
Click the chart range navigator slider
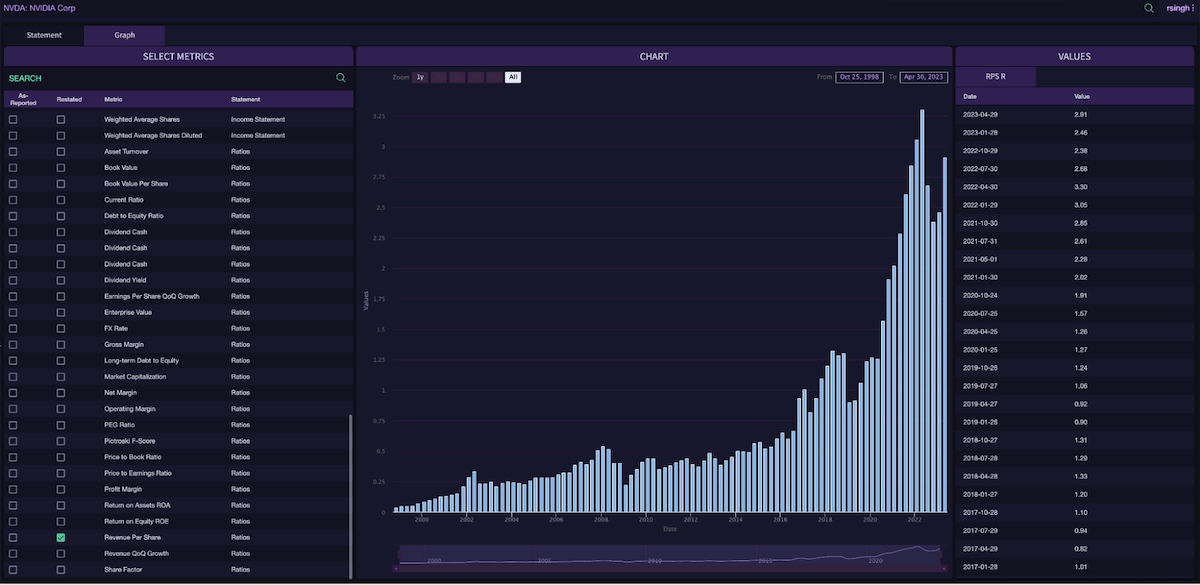coord(670,554)
